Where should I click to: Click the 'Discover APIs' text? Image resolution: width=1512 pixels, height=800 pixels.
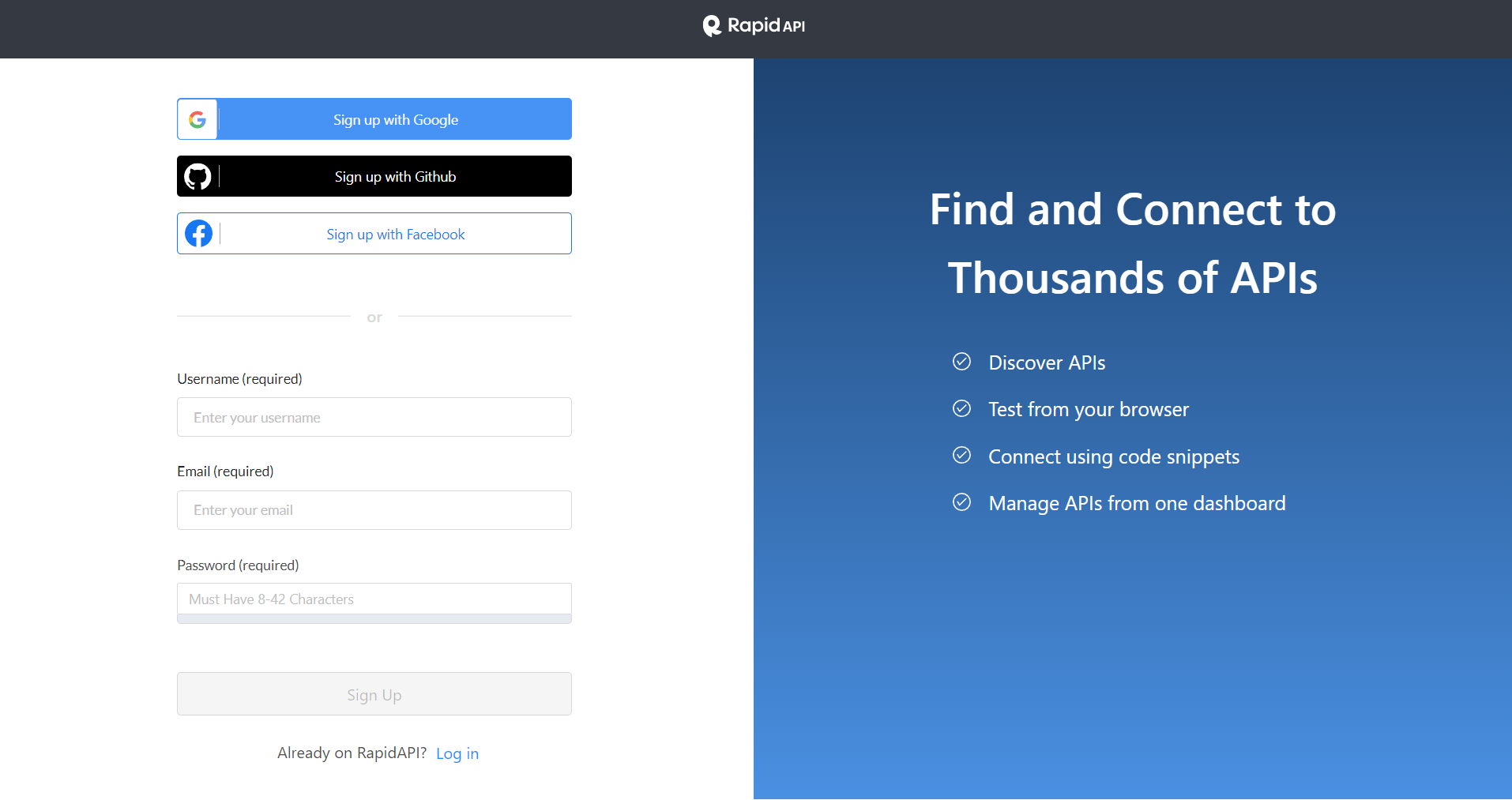point(1047,362)
